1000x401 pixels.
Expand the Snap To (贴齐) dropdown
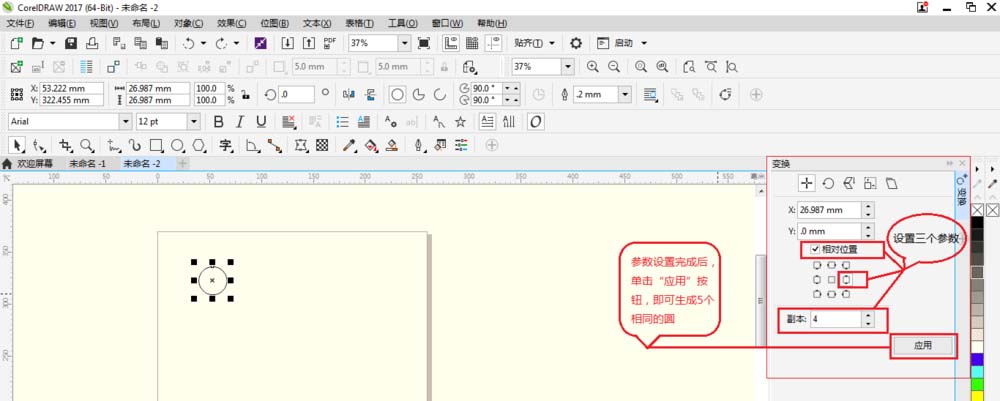[x=551, y=43]
